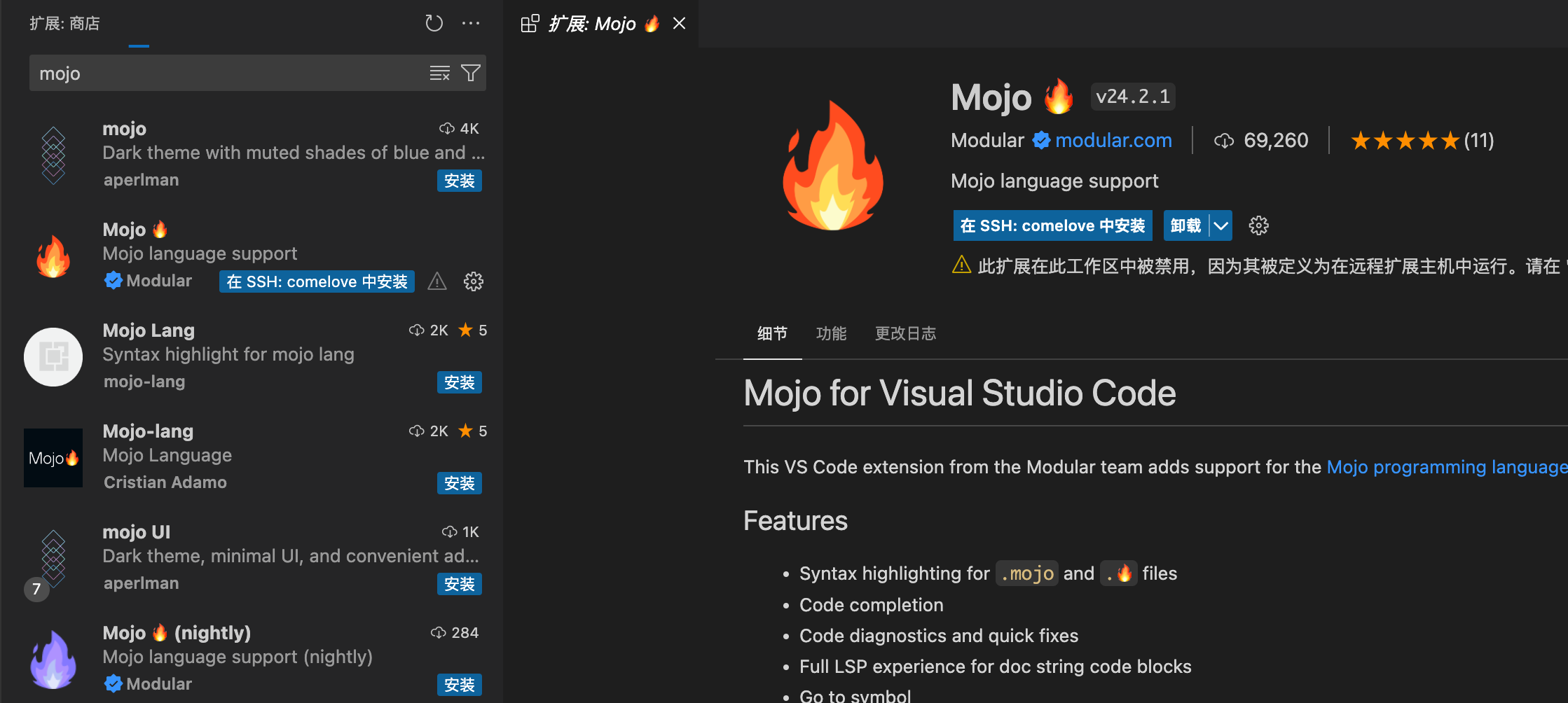This screenshot has width=1568, height=703.
Task: Install the mojo theme by aperlman
Action: point(459,181)
